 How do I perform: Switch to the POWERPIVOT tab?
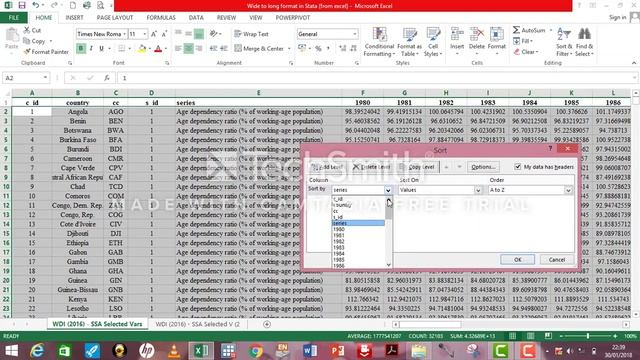pyautogui.click(x=293, y=18)
